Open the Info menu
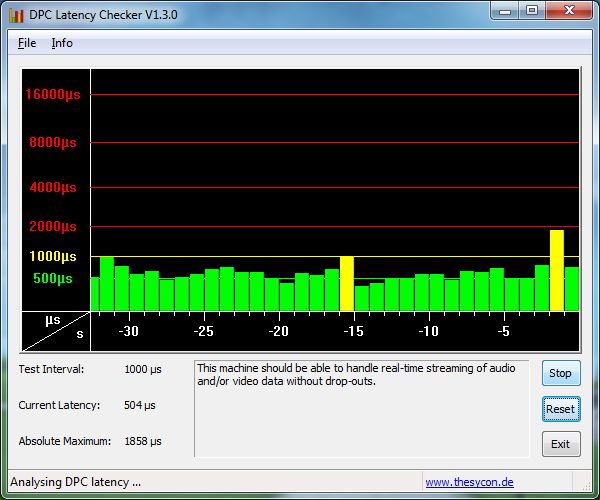The height and width of the screenshot is (500, 600). click(62, 43)
